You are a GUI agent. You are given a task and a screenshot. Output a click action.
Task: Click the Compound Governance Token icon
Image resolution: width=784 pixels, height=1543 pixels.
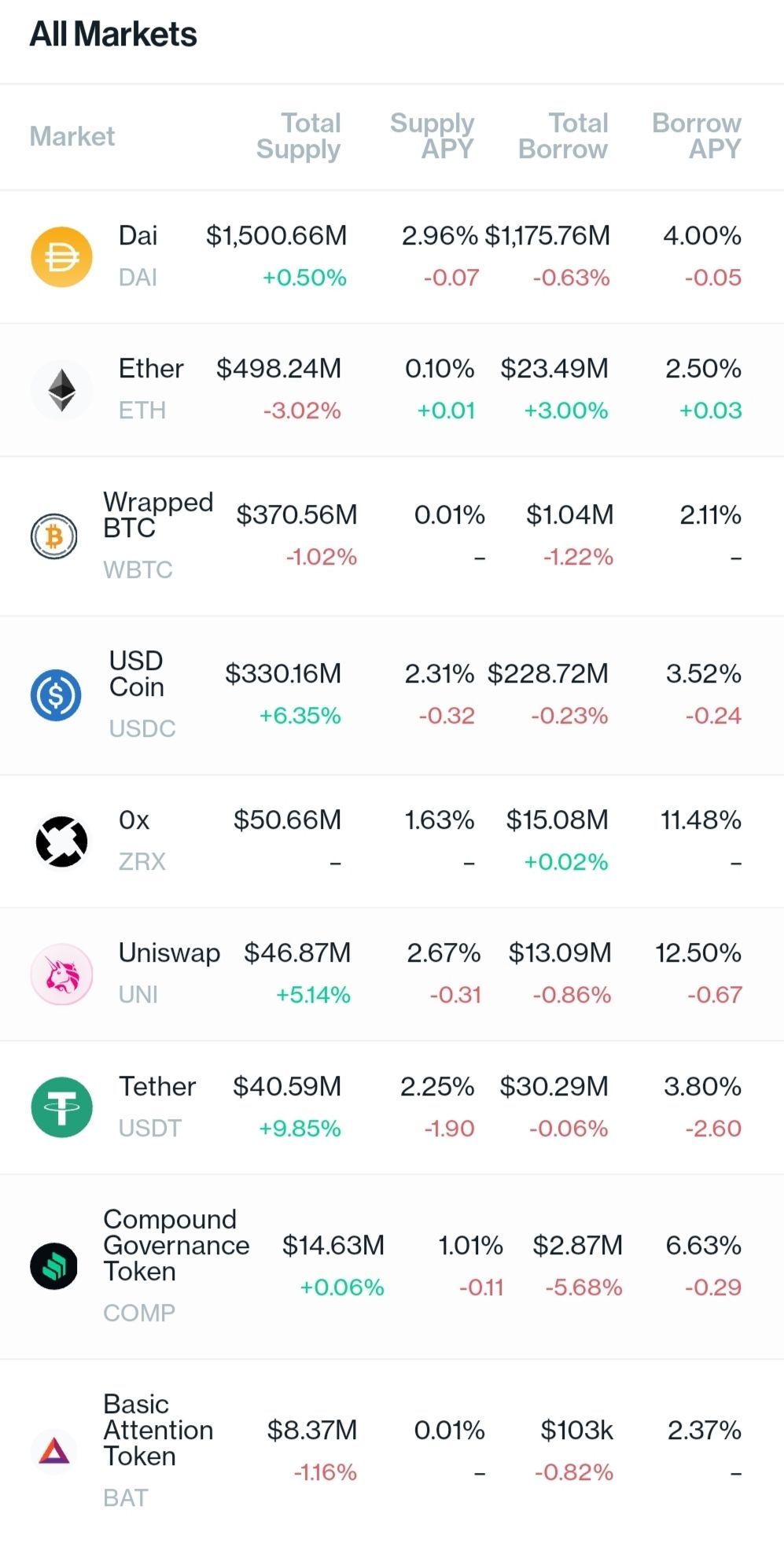(x=53, y=1266)
